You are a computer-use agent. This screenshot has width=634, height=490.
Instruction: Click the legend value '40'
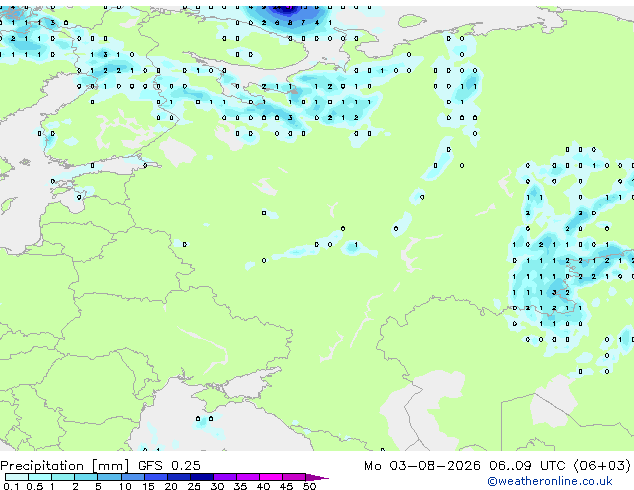click(x=263, y=486)
